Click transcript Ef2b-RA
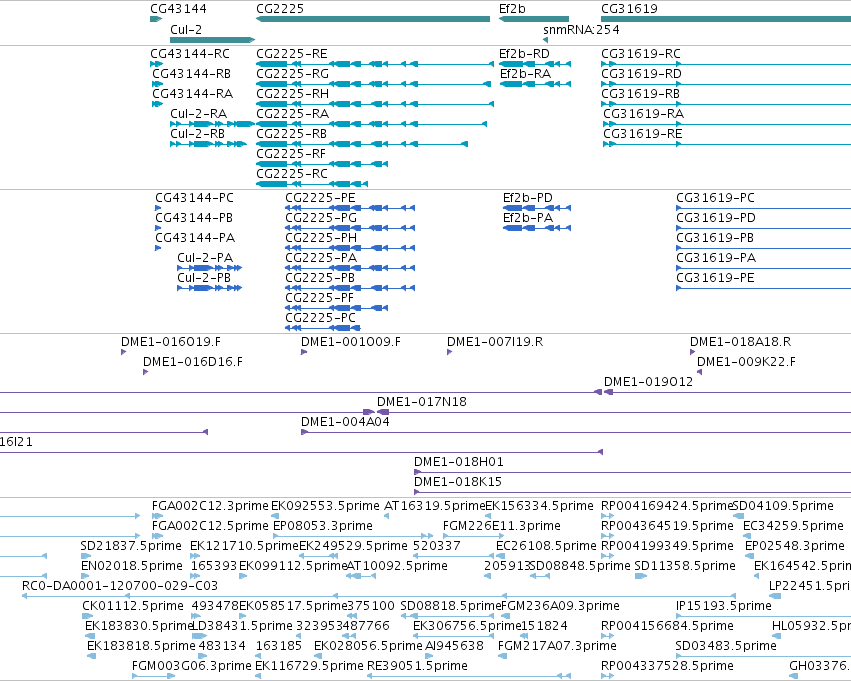Screen dimensions: 851x681 pyautogui.click(x=535, y=84)
